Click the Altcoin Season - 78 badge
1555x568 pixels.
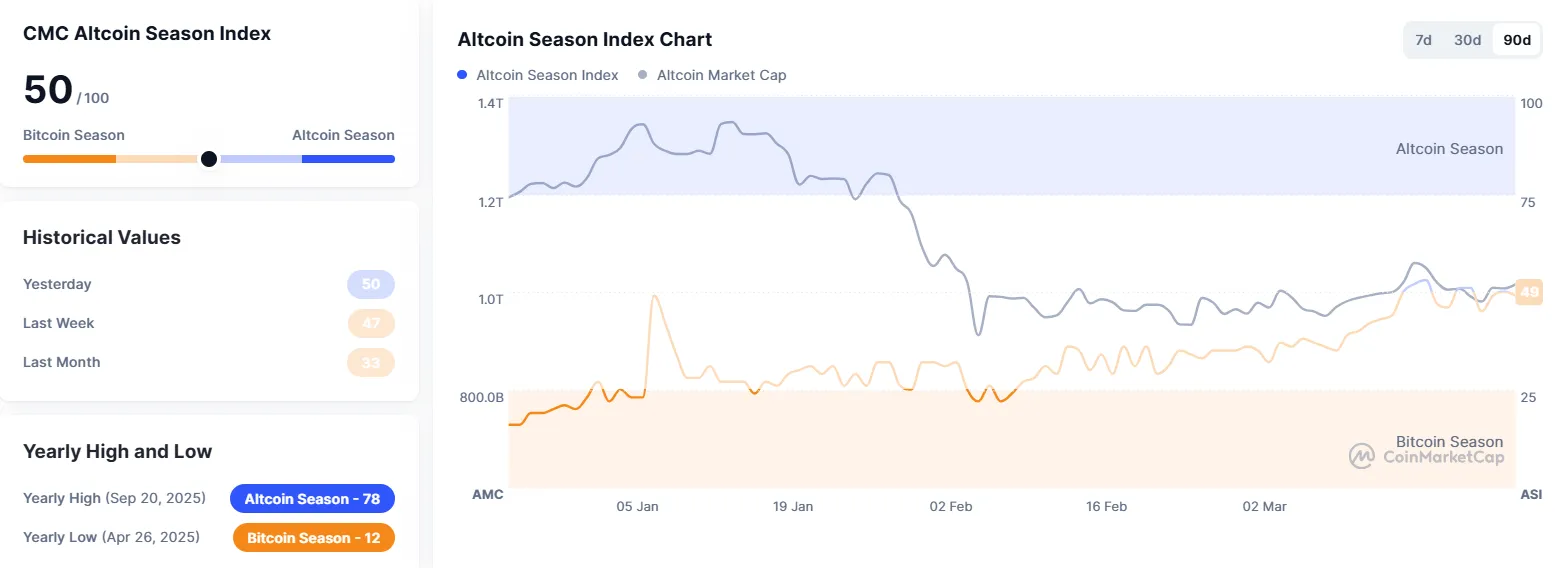(x=312, y=498)
